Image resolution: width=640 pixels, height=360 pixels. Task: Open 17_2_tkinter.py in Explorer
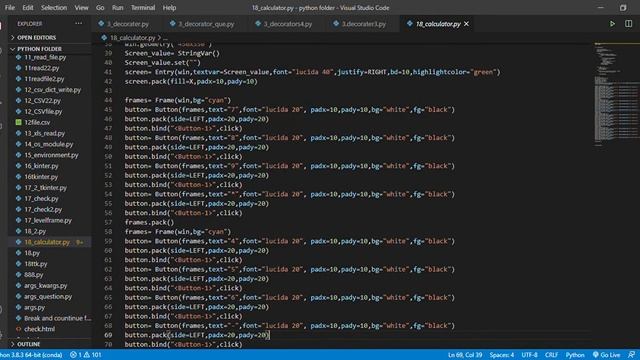(x=45, y=188)
